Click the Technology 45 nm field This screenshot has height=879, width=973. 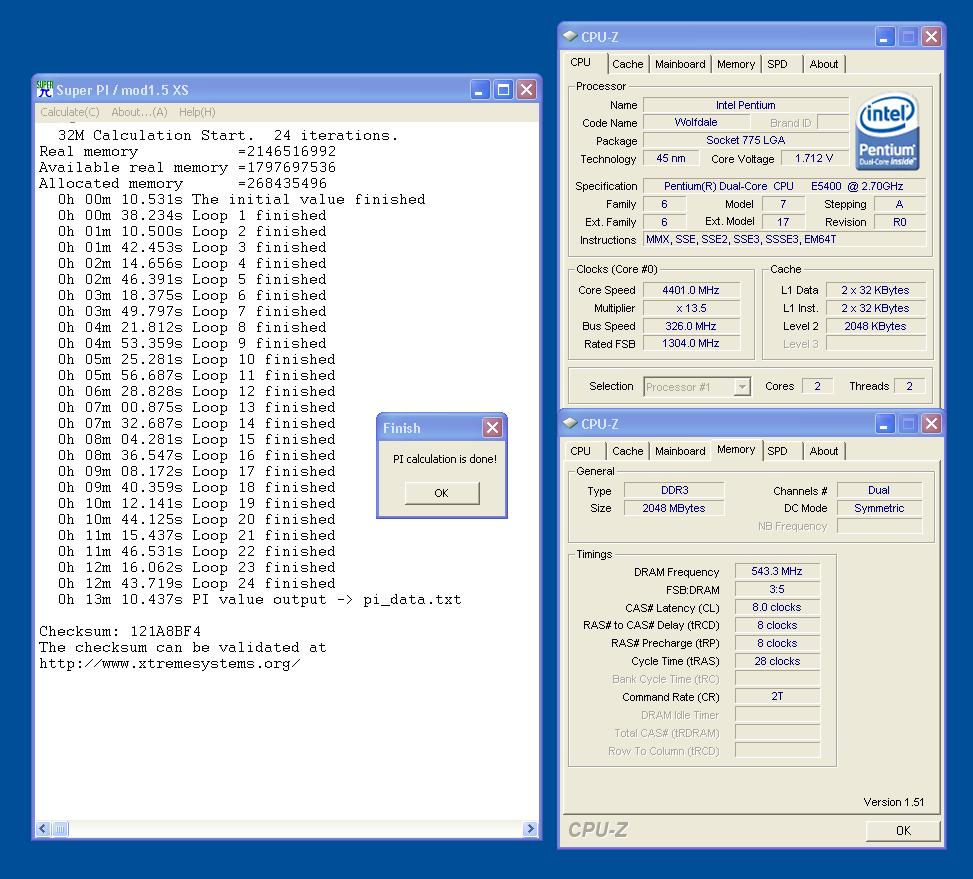pyautogui.click(x=670, y=158)
